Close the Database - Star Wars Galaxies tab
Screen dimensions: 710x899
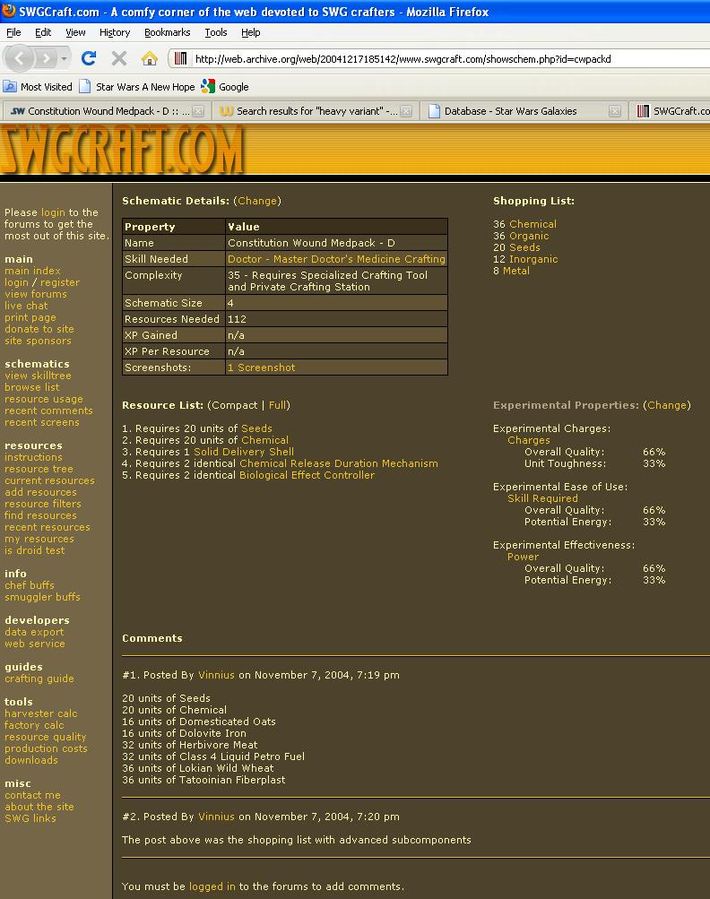614,111
